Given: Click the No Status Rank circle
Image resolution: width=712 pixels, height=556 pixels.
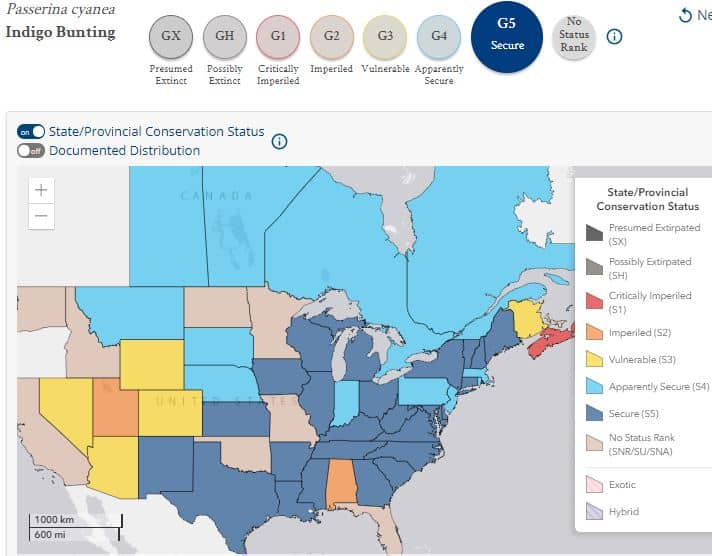Looking at the screenshot, I should tap(574, 36).
